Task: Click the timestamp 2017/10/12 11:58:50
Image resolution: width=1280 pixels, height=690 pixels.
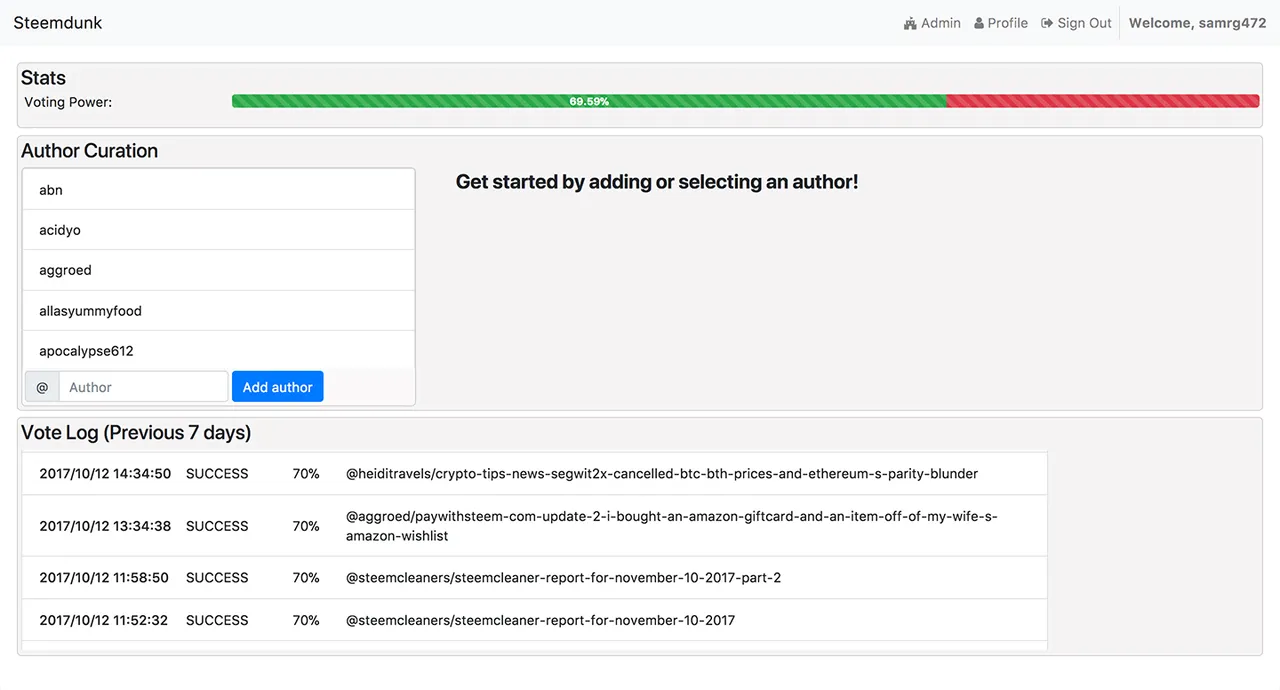Action: (x=104, y=578)
